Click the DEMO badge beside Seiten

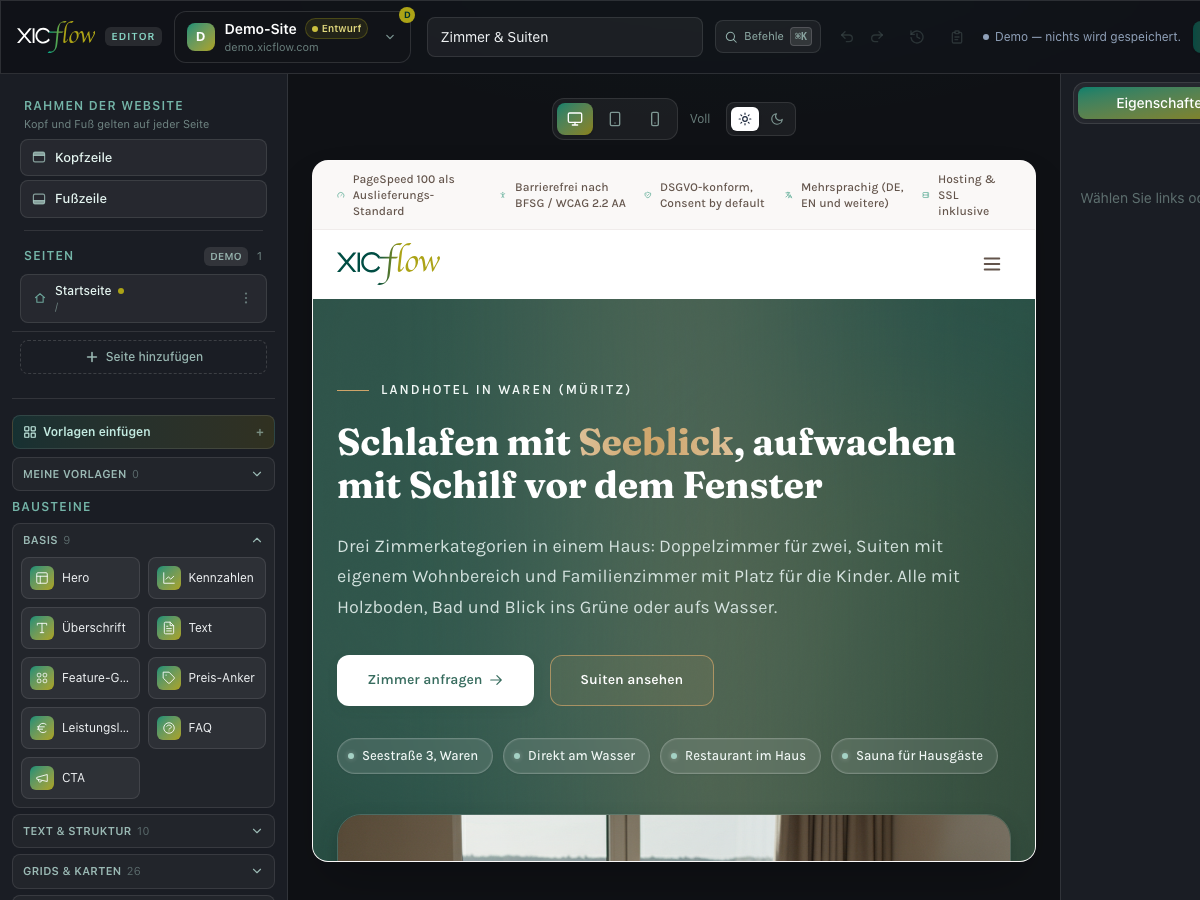[x=226, y=256]
